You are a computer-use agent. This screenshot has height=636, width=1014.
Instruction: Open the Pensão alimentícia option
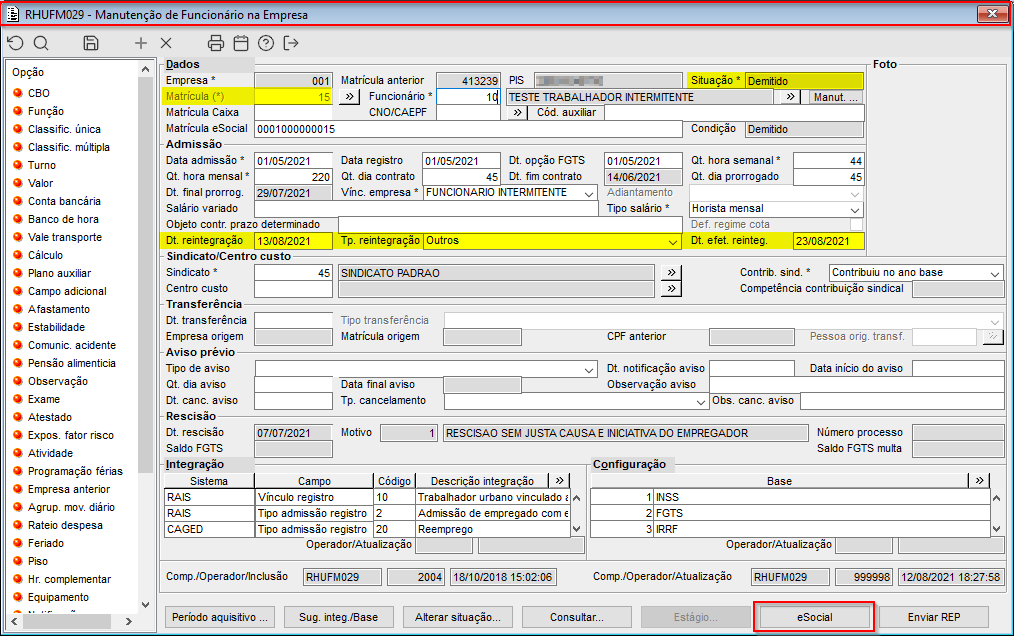pos(72,363)
